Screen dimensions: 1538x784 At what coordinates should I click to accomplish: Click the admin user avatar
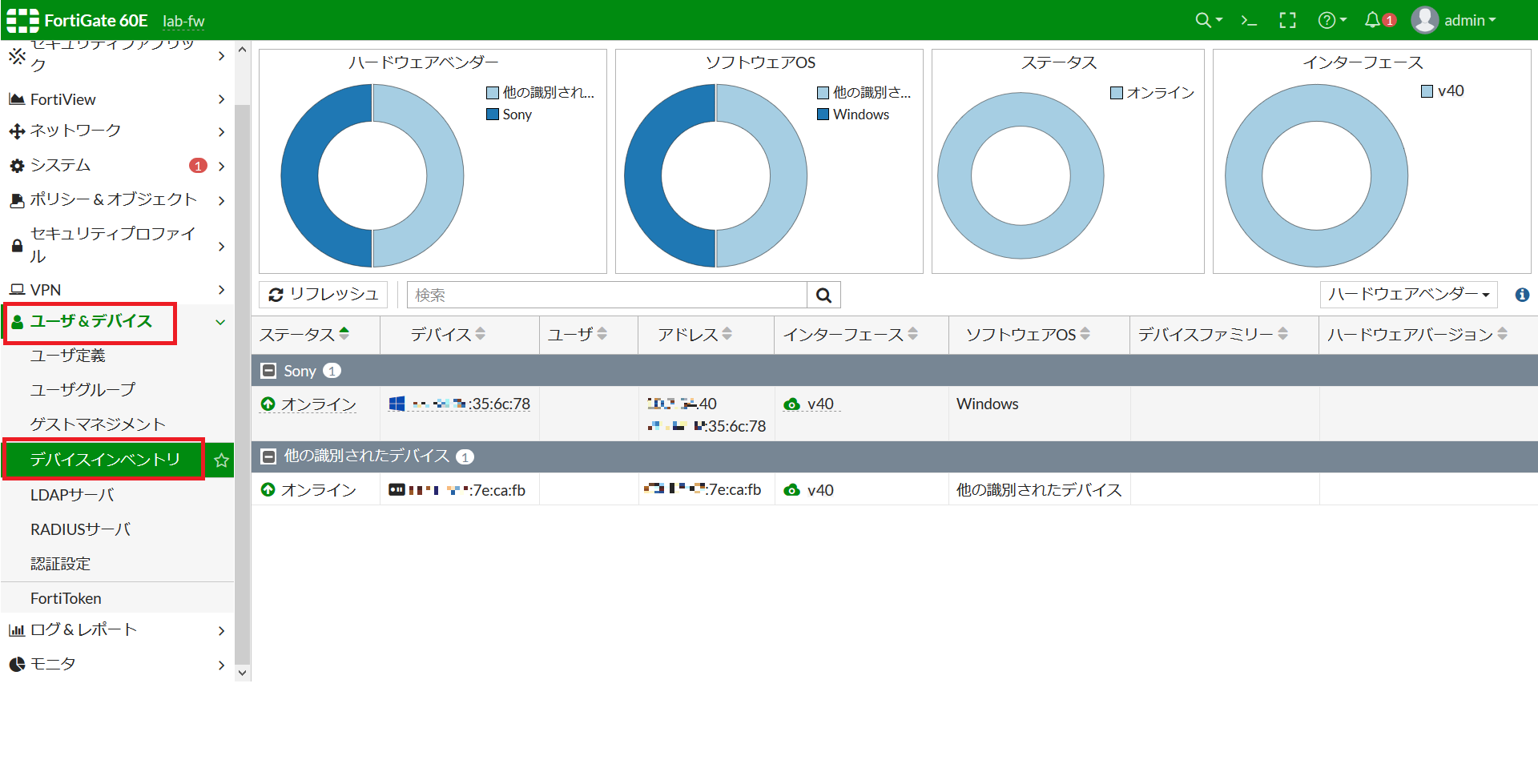point(1425,20)
